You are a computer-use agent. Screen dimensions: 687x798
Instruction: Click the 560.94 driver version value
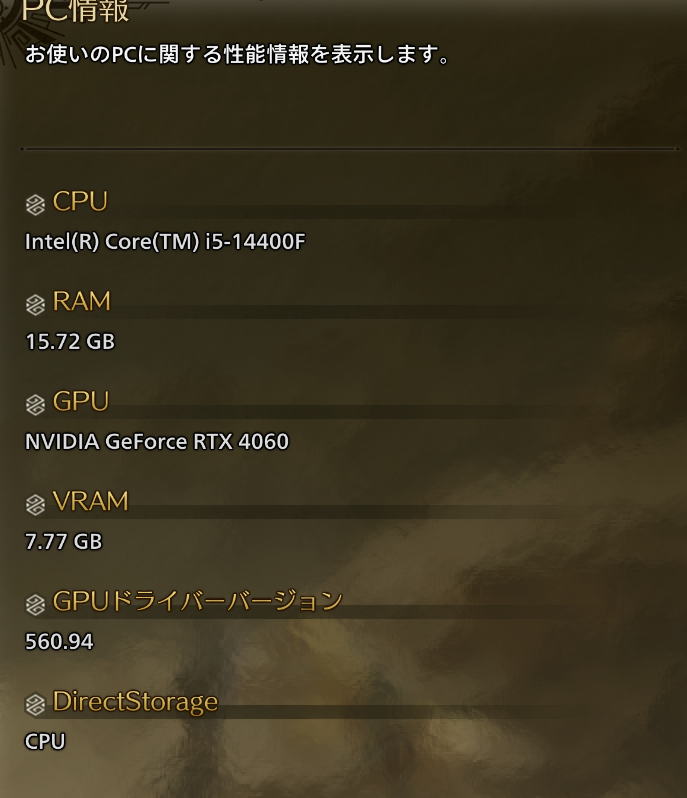point(60,641)
